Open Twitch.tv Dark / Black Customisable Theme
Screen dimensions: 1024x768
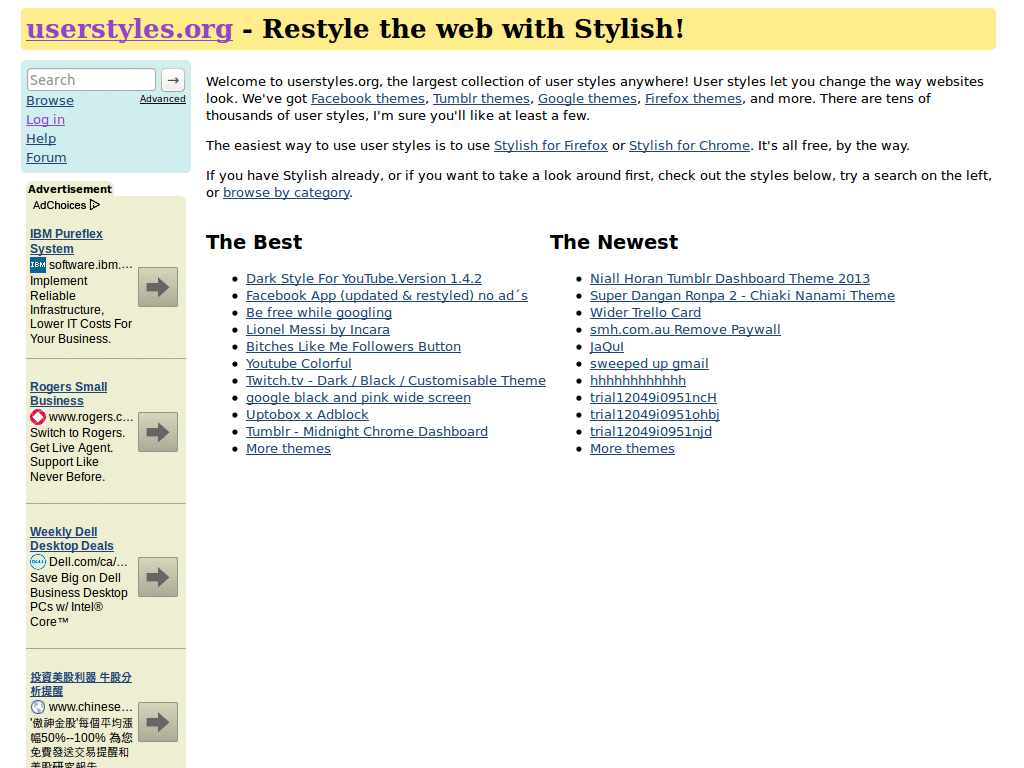396,381
